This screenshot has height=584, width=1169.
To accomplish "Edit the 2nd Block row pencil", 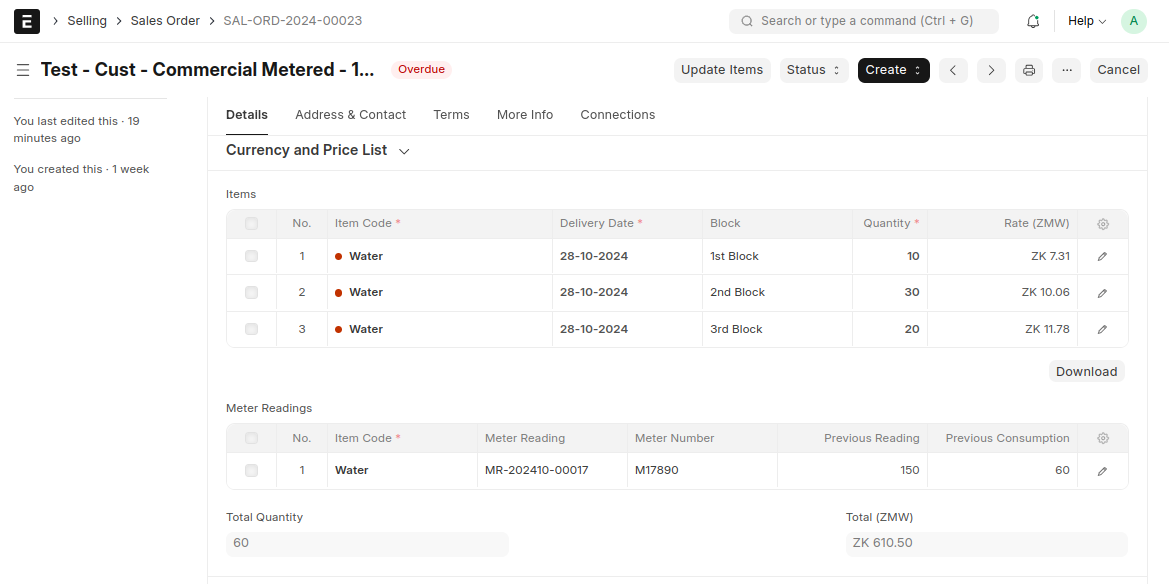I will point(1103,293).
